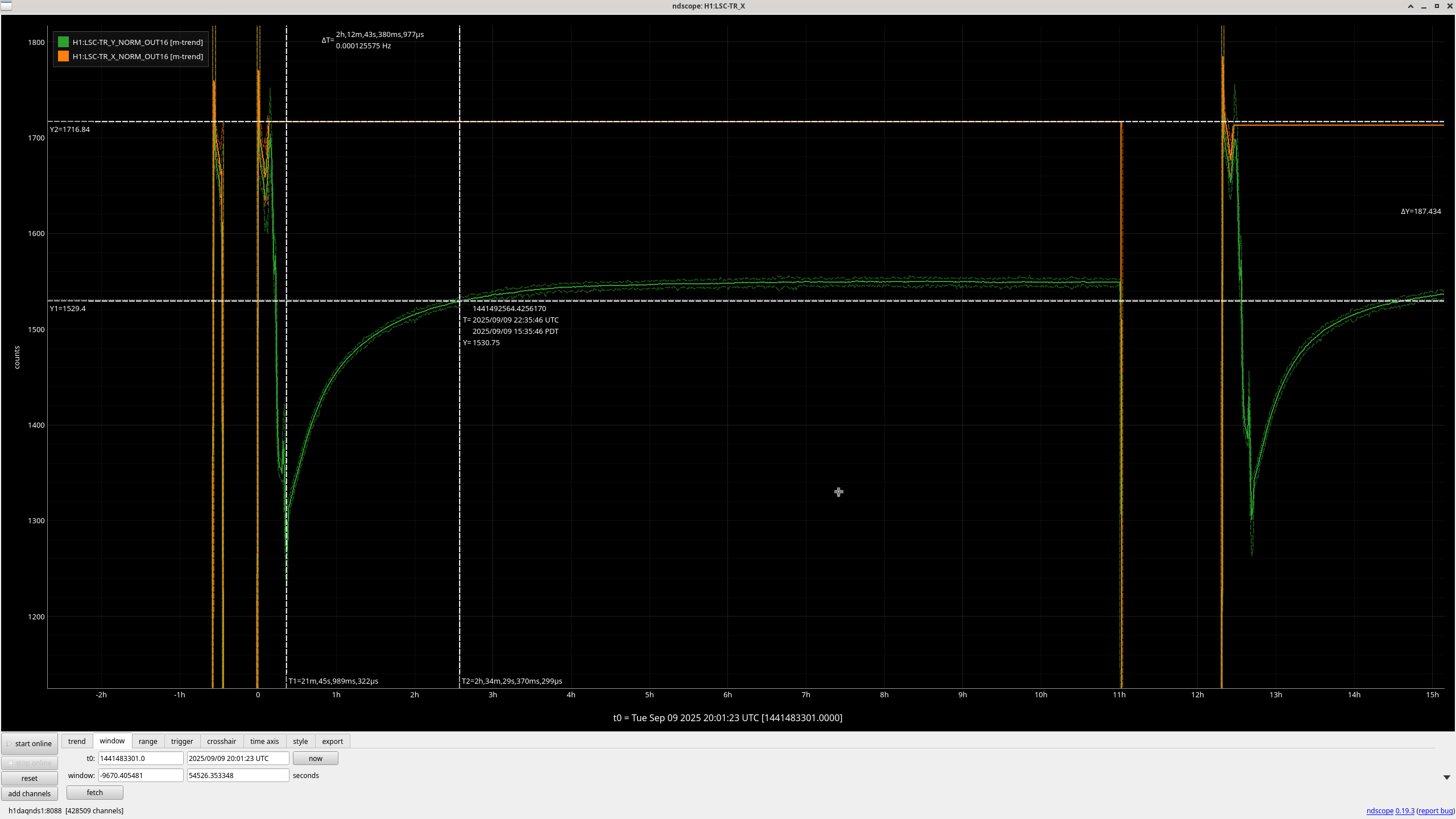Click the keep-above arrow in title bar

pos(1410,6)
